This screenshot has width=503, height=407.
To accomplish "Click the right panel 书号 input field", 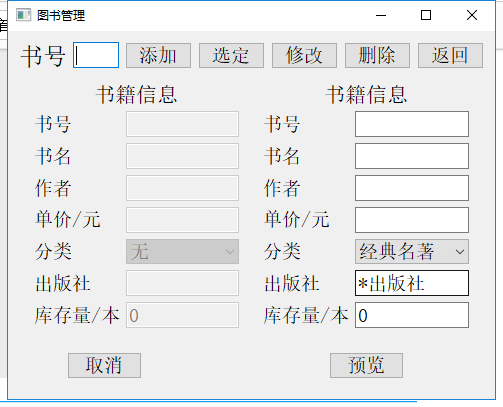I will [412, 124].
